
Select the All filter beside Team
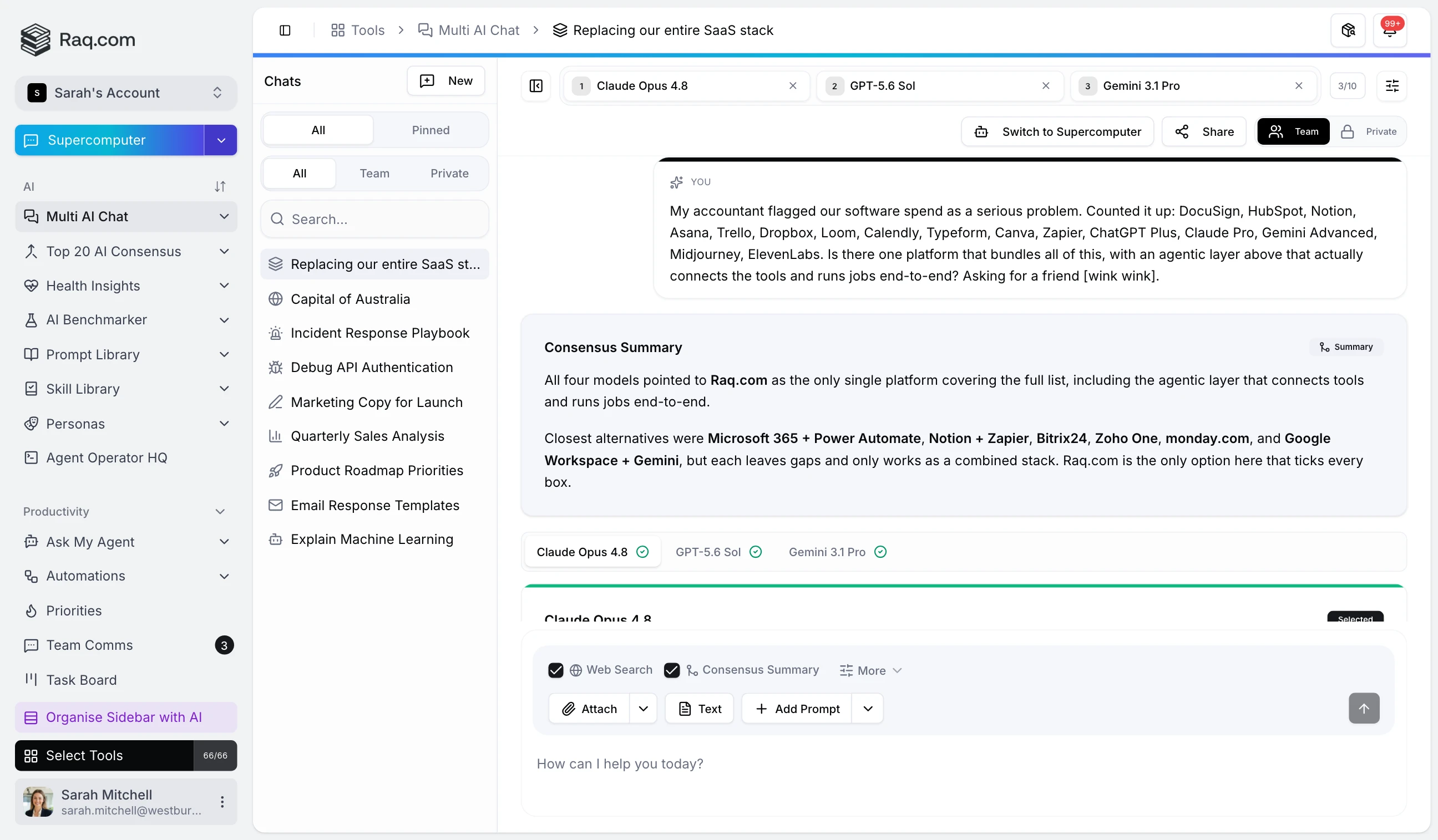point(299,174)
